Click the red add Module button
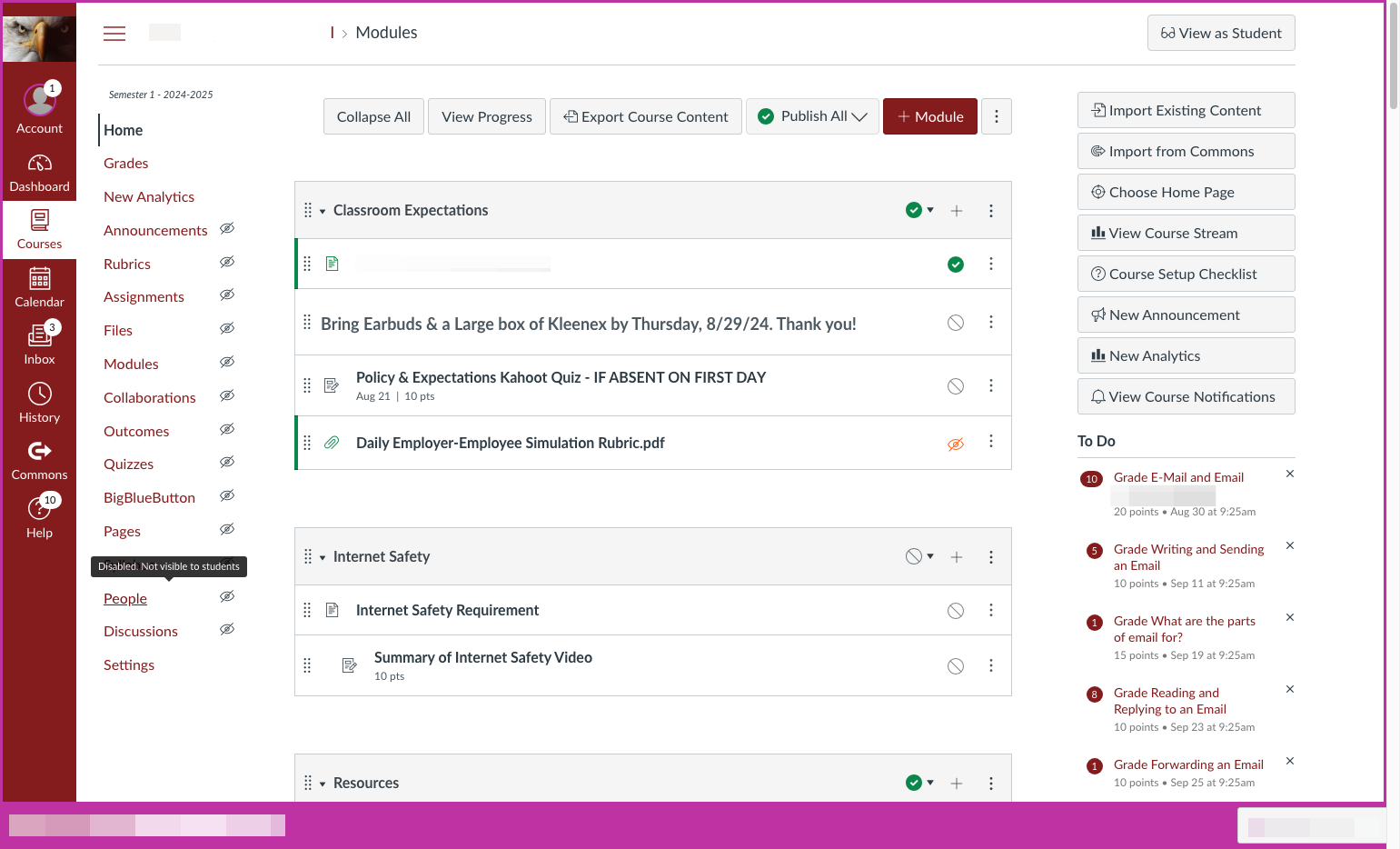 pyautogui.click(x=930, y=116)
